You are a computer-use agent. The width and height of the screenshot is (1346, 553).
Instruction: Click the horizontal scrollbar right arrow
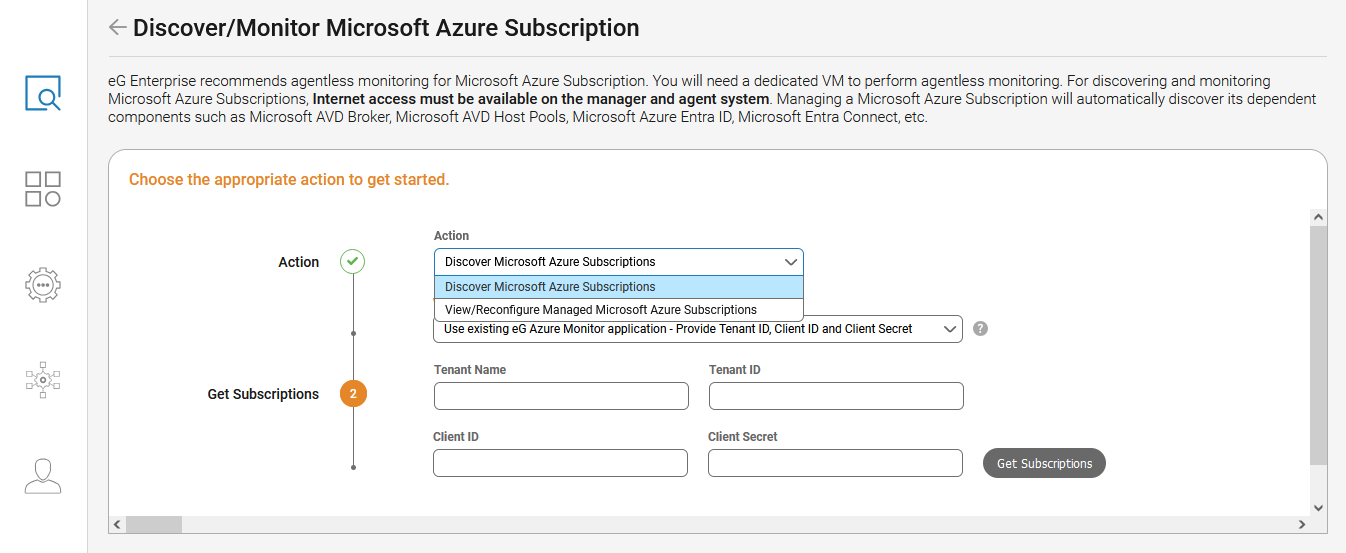tap(1301, 524)
